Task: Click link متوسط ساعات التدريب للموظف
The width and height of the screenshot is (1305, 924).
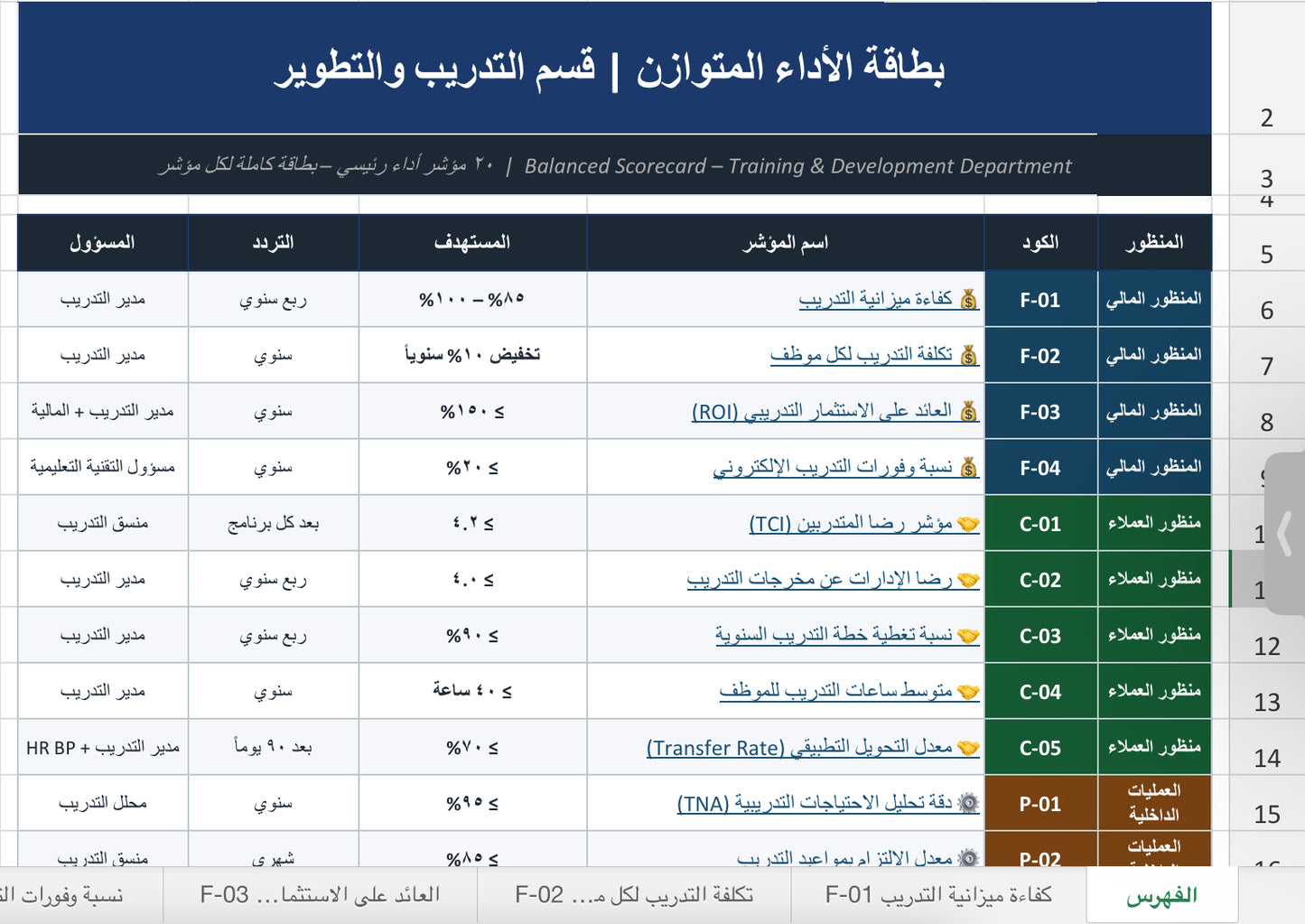Action: [x=835, y=691]
